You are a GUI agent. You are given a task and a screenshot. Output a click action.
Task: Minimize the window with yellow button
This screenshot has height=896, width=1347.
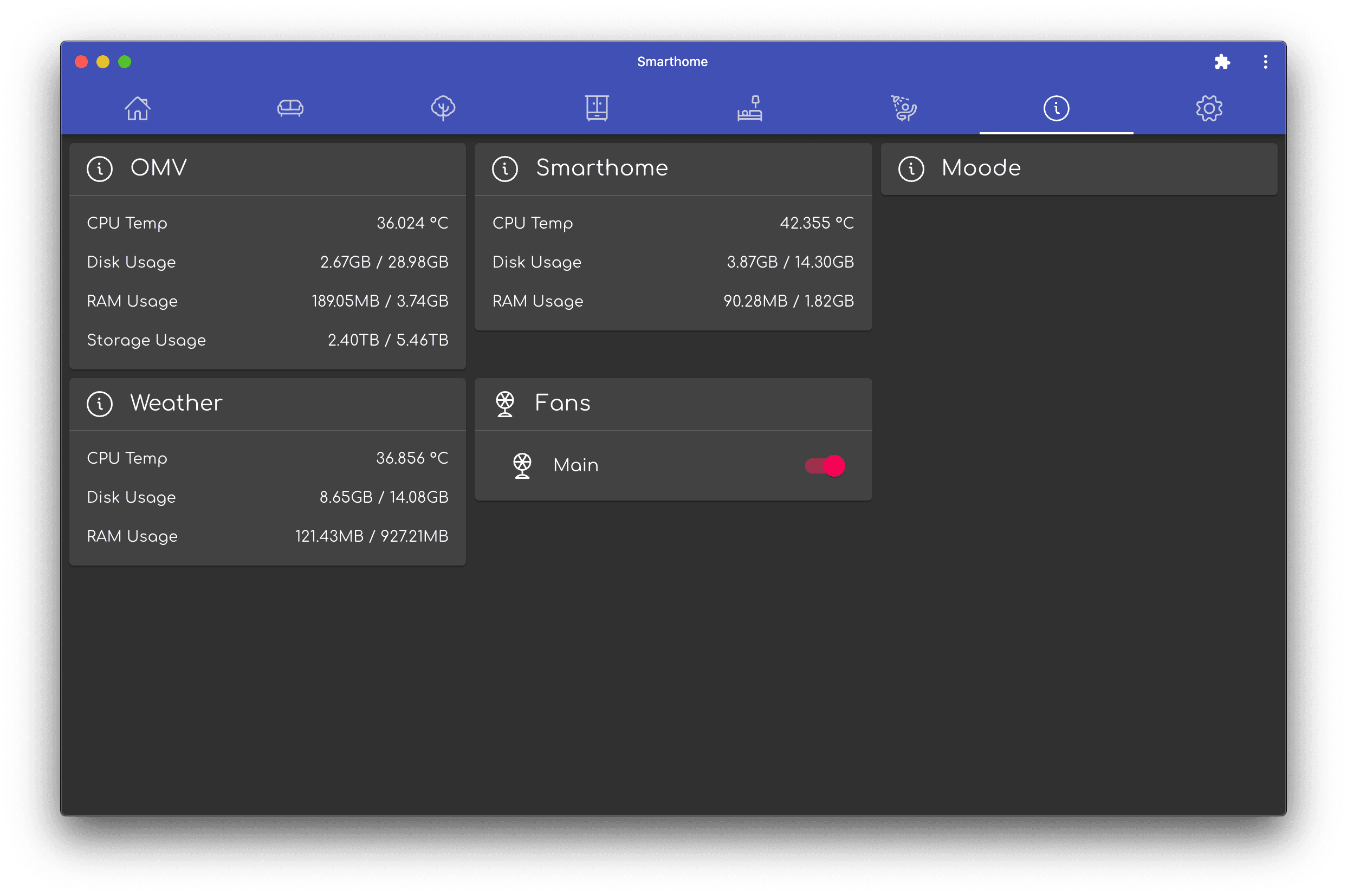(103, 62)
